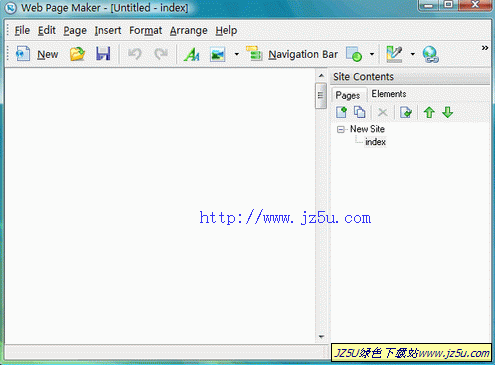Click the scrollbar up arrow

click(321, 76)
